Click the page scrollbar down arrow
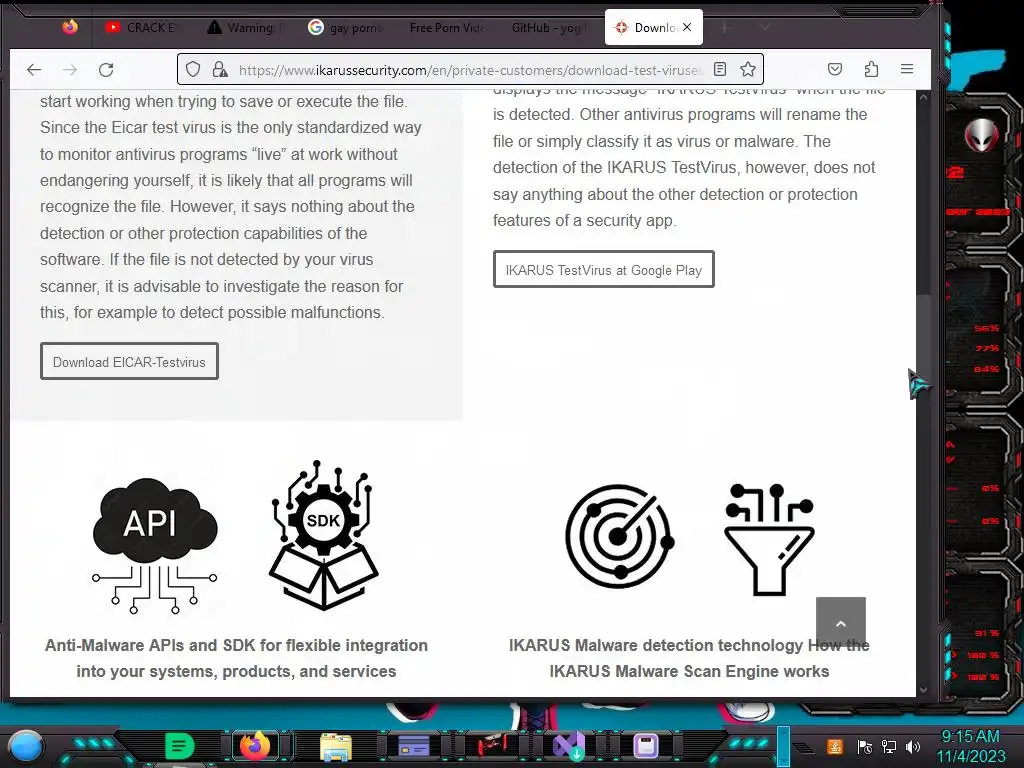This screenshot has height=768, width=1024. click(x=923, y=689)
